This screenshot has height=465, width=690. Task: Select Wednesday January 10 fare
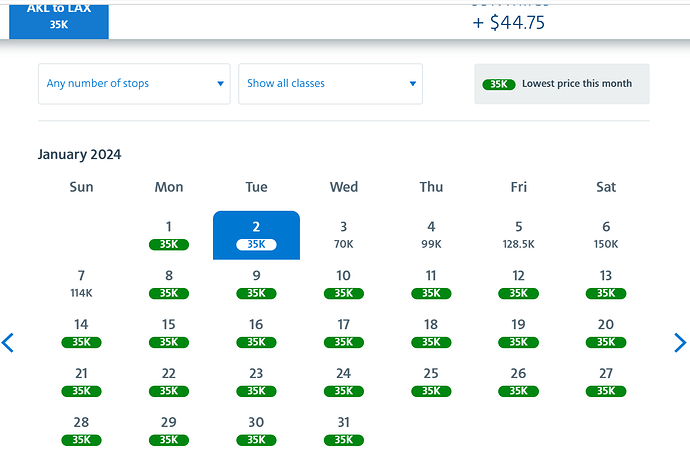click(x=343, y=283)
